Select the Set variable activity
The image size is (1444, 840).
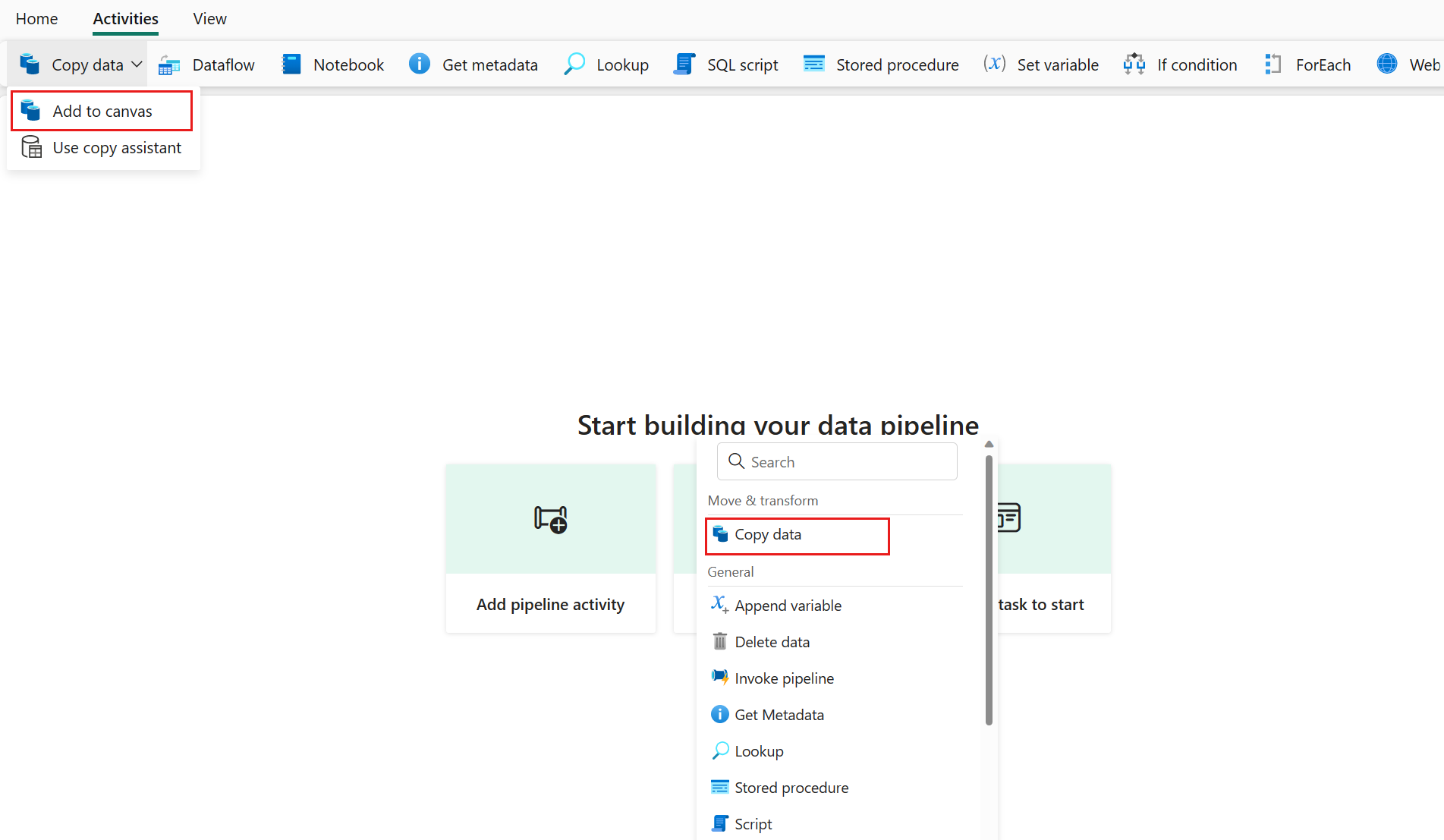pyautogui.click(x=1040, y=65)
